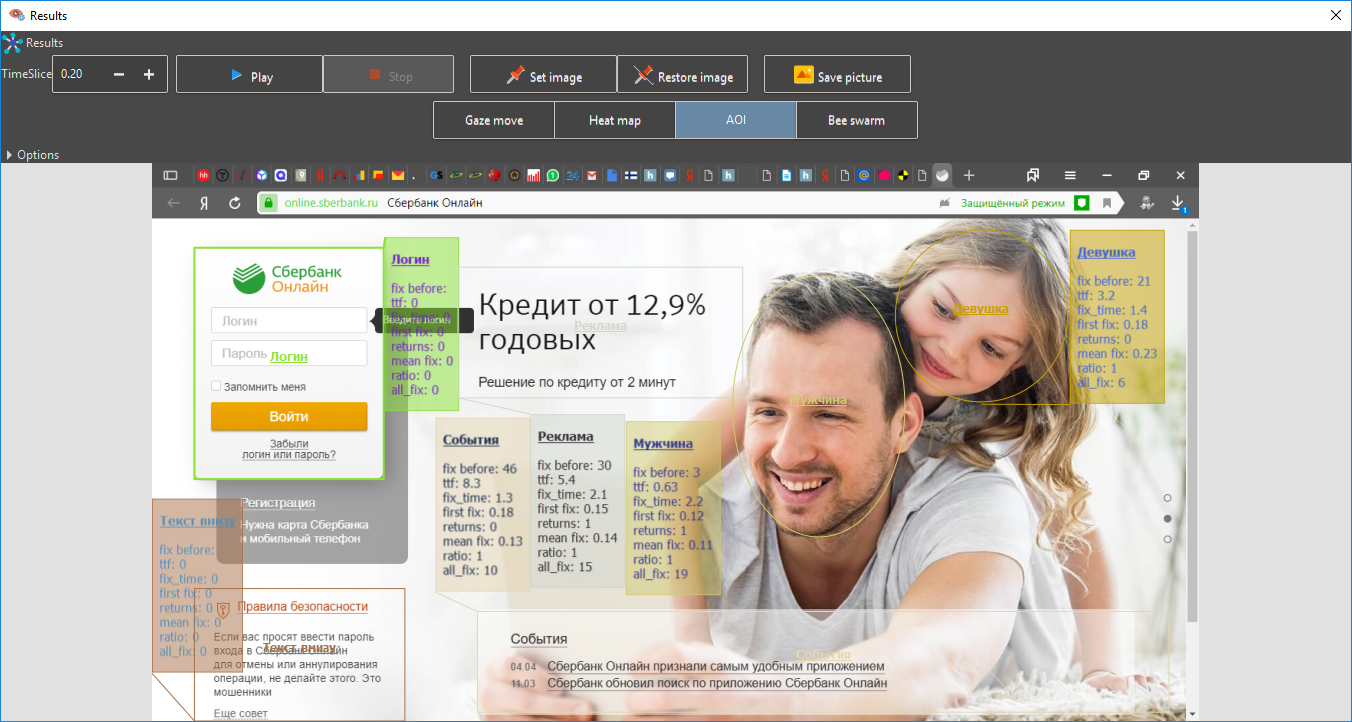Viewport: 1352px width, 722px height.
Task: Open news 'Сбербанк обновил поиск по приложению'
Action: pos(717,684)
